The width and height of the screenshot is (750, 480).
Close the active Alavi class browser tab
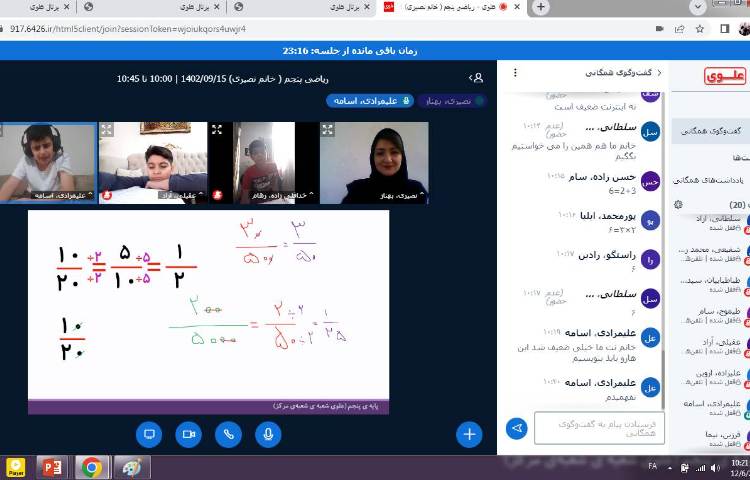point(517,7)
